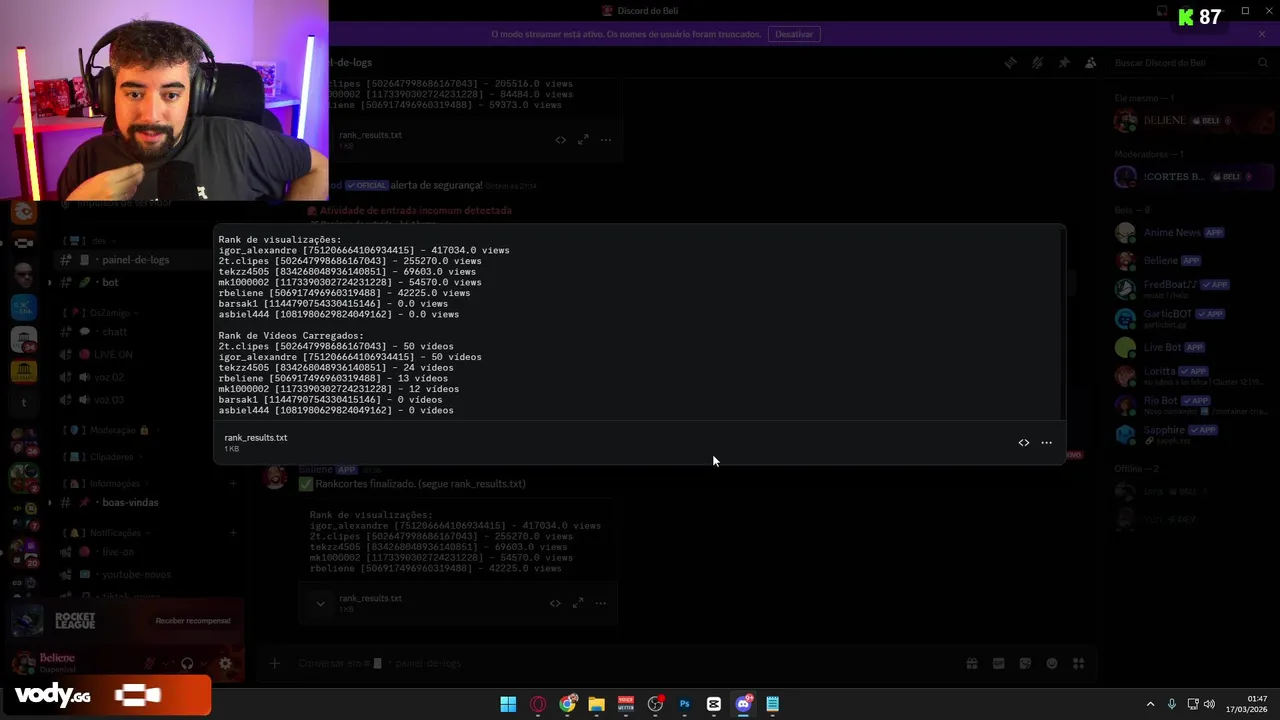This screenshot has width=1280, height=720.
Task: Show hidden system tray icons
Action: click(x=1150, y=704)
